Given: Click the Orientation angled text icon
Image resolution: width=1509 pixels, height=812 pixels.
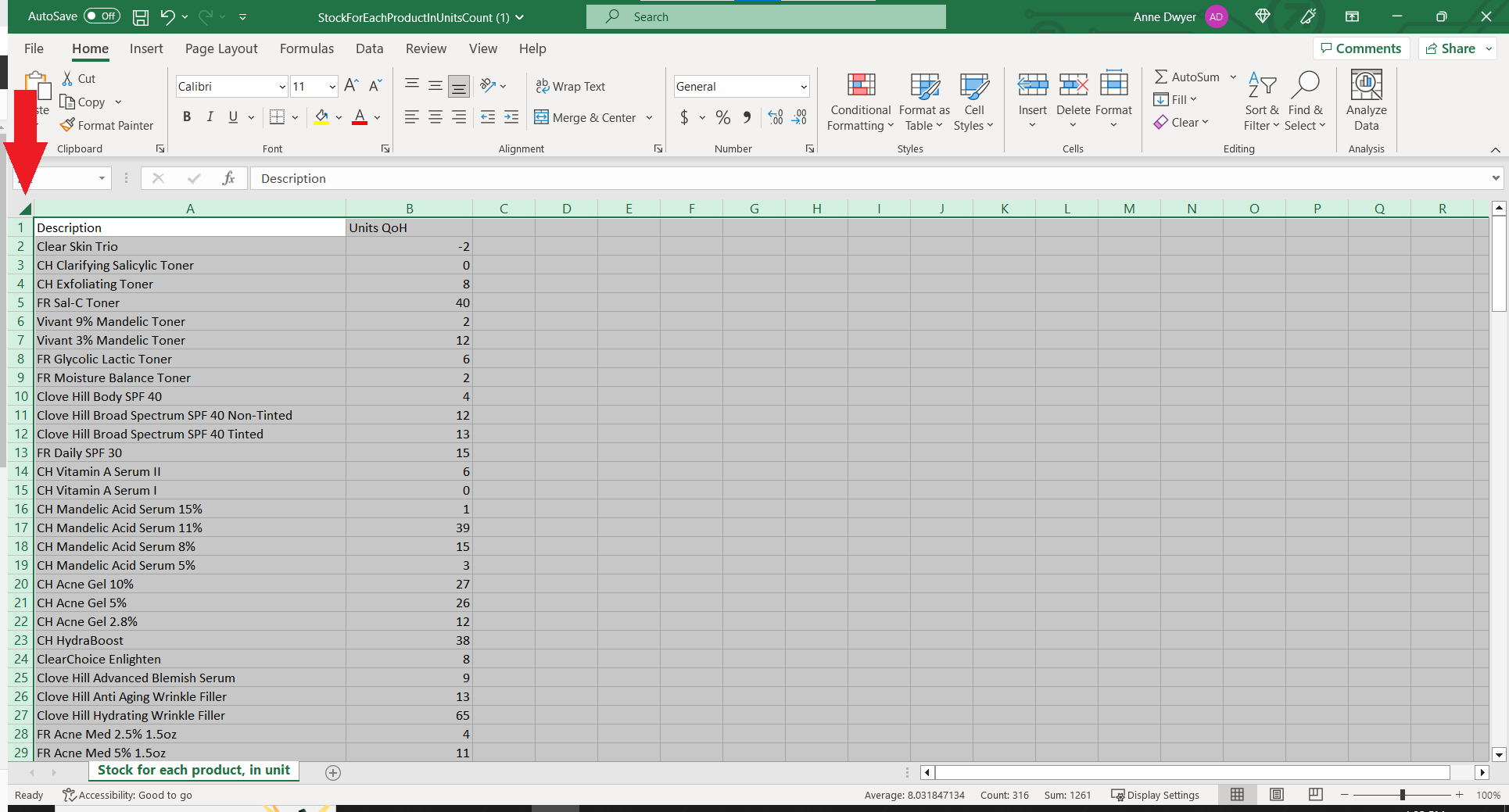Looking at the screenshot, I should tap(488, 85).
